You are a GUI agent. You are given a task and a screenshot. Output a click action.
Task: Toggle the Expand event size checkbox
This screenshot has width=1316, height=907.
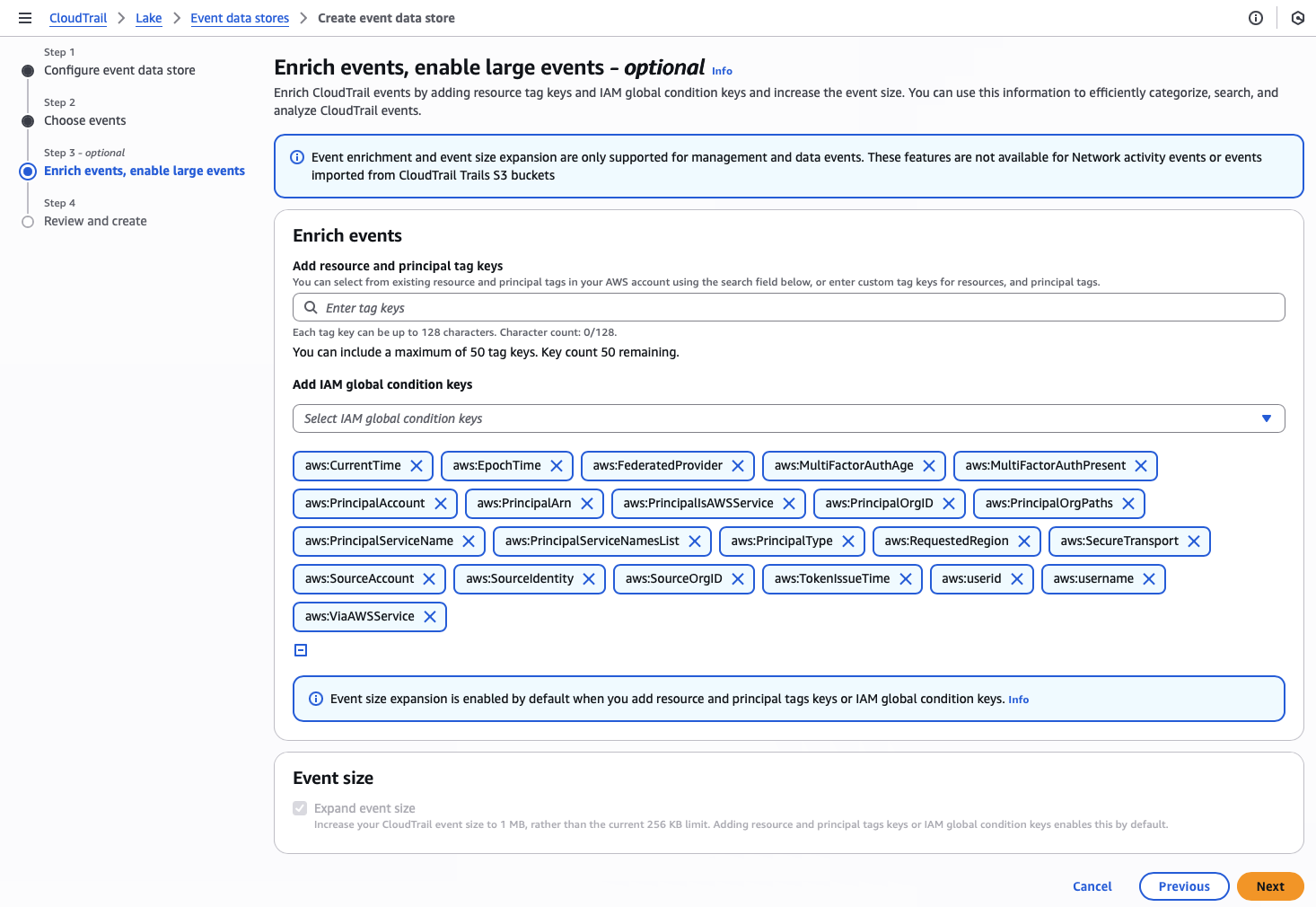300,808
